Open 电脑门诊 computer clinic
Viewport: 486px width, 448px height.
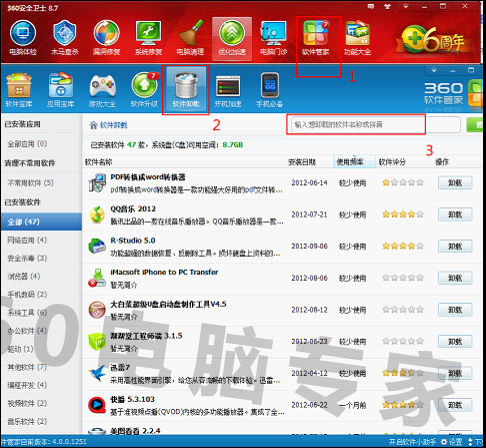(274, 37)
